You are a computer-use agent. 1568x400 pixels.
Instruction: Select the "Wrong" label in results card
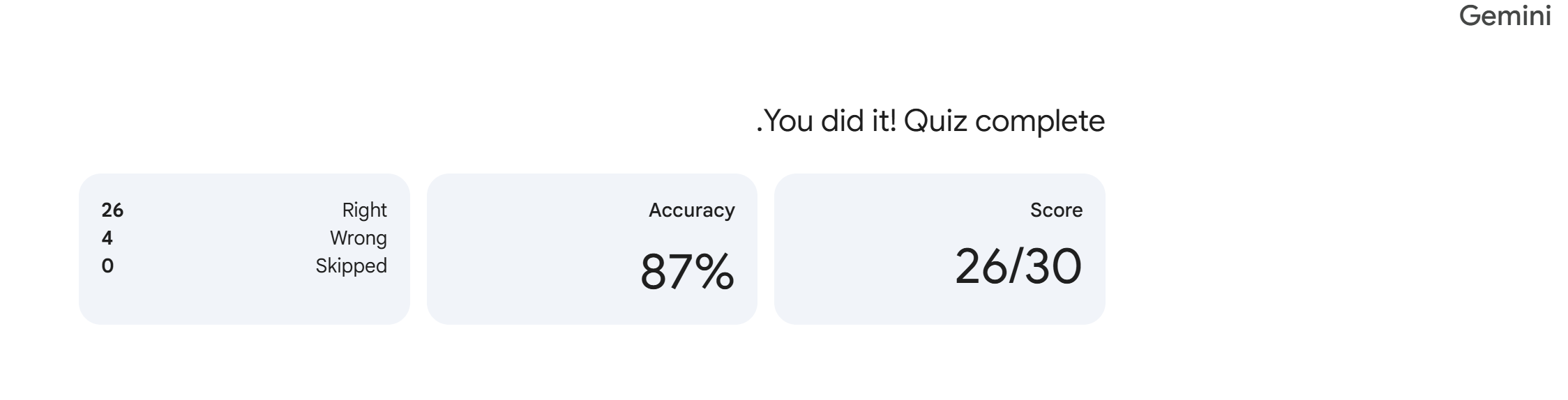click(358, 238)
